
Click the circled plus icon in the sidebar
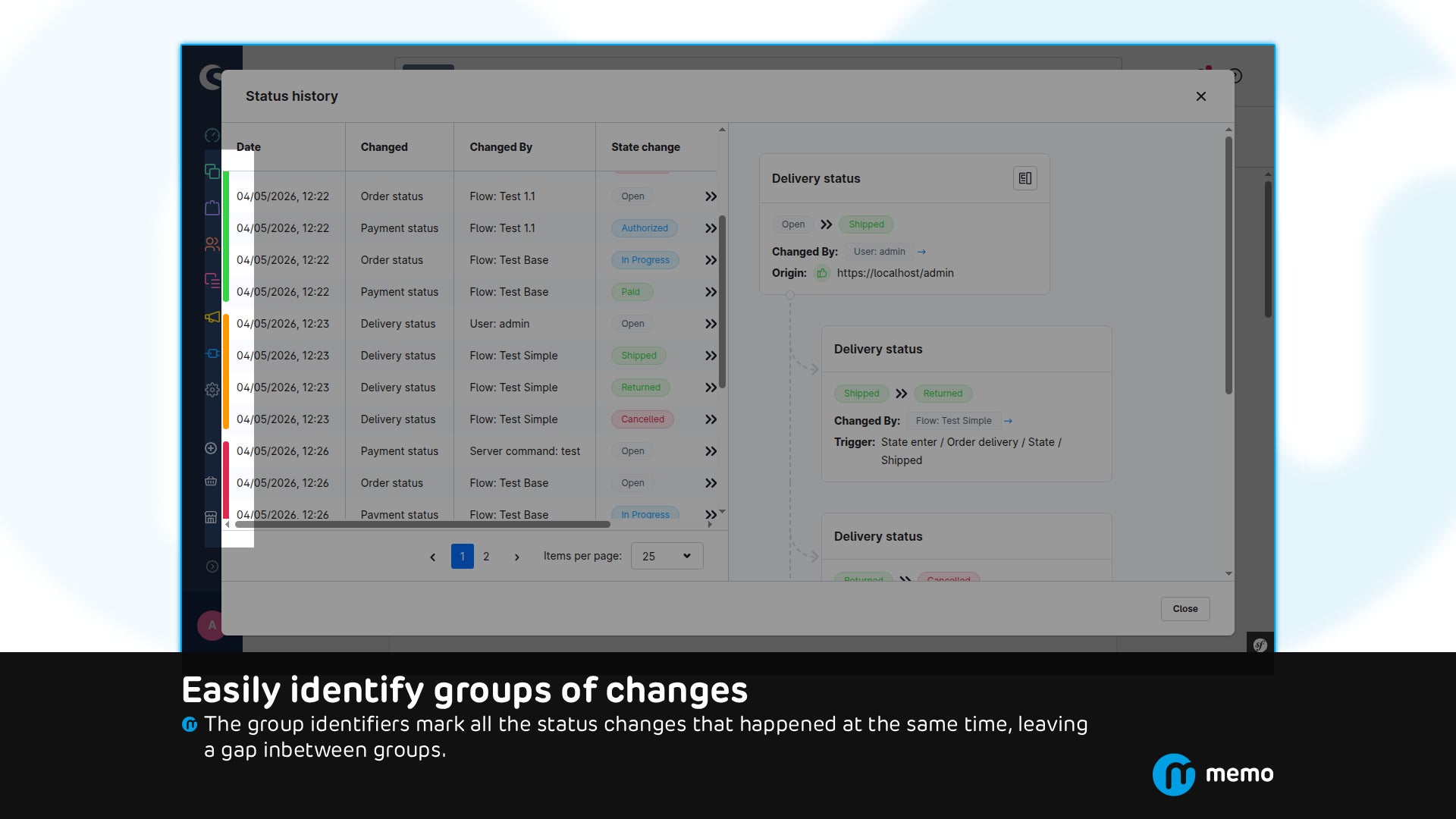[211, 448]
